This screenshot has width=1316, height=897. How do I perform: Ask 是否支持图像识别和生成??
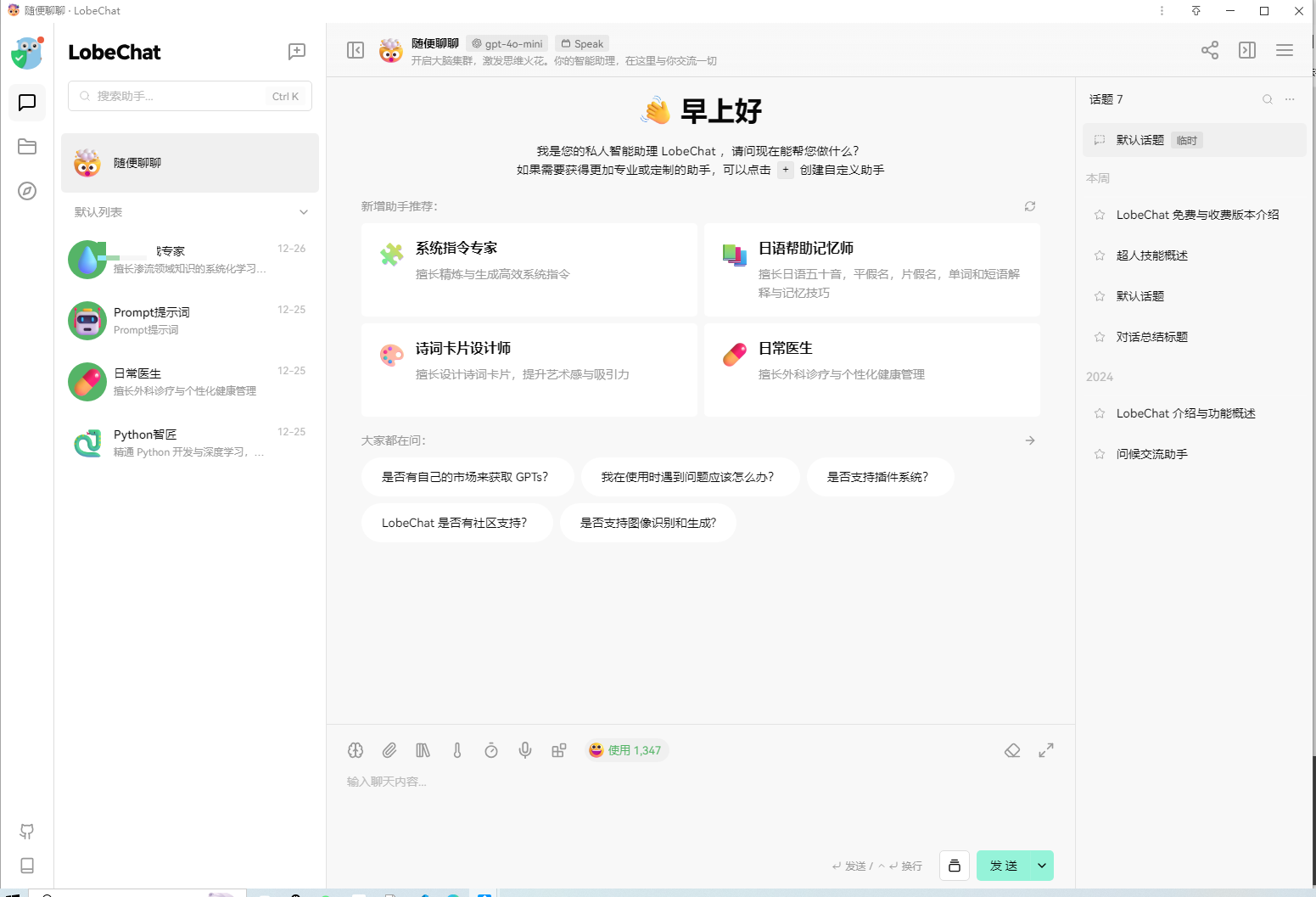pos(648,523)
